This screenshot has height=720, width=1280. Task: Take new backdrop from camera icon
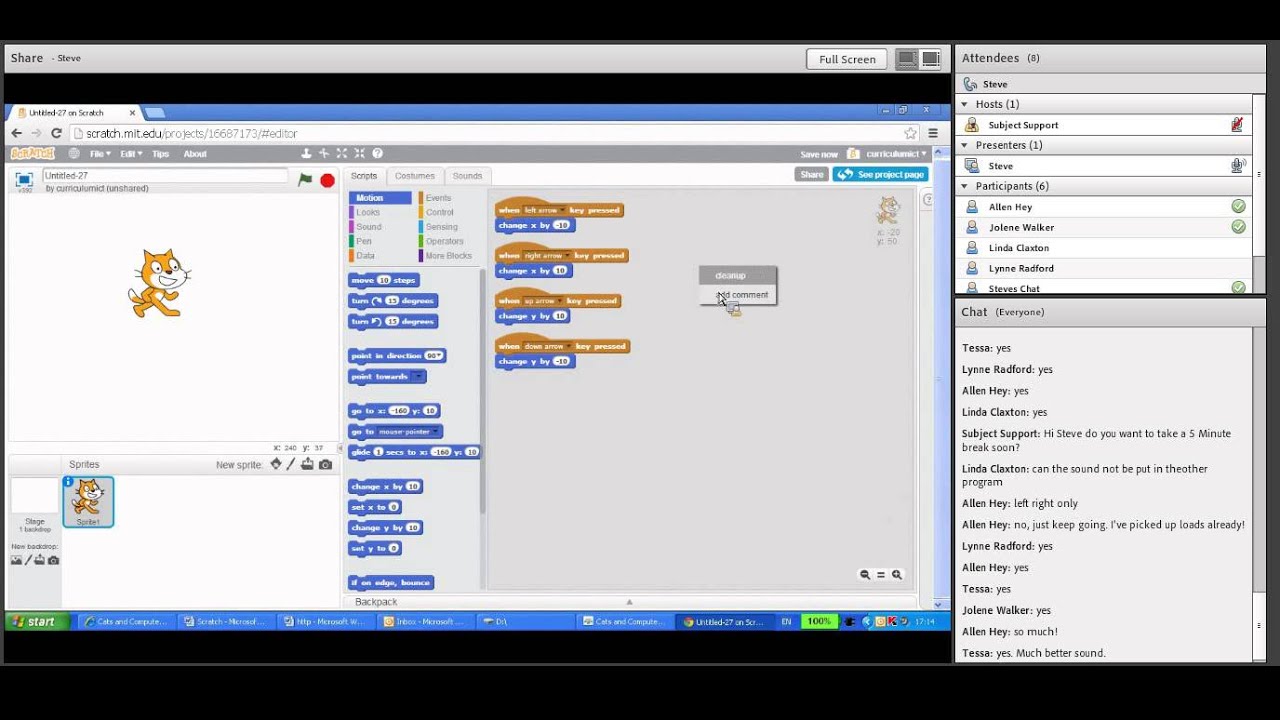[x=54, y=560]
